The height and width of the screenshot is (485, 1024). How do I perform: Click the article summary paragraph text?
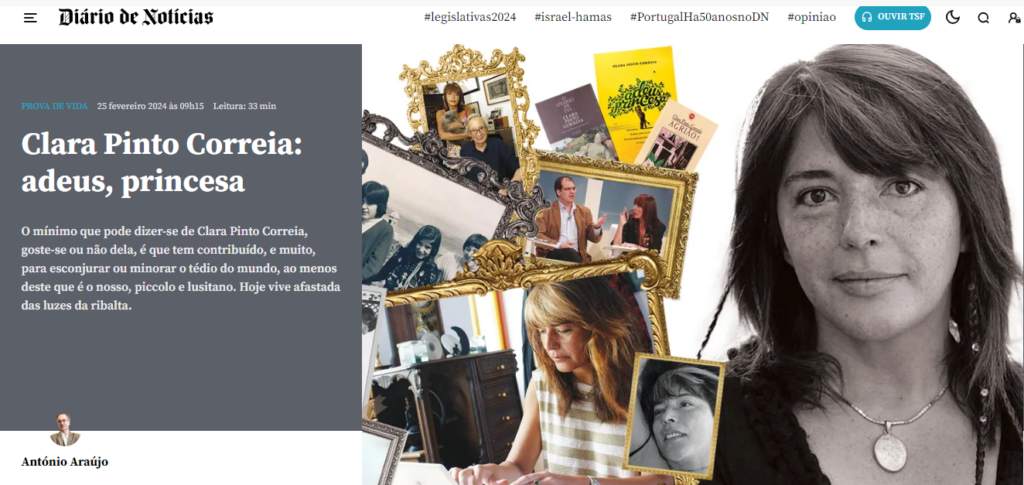[x=181, y=268]
